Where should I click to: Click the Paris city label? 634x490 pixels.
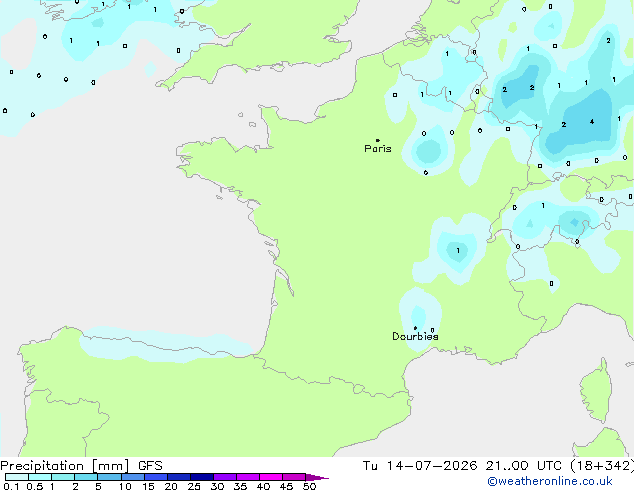pyautogui.click(x=378, y=149)
